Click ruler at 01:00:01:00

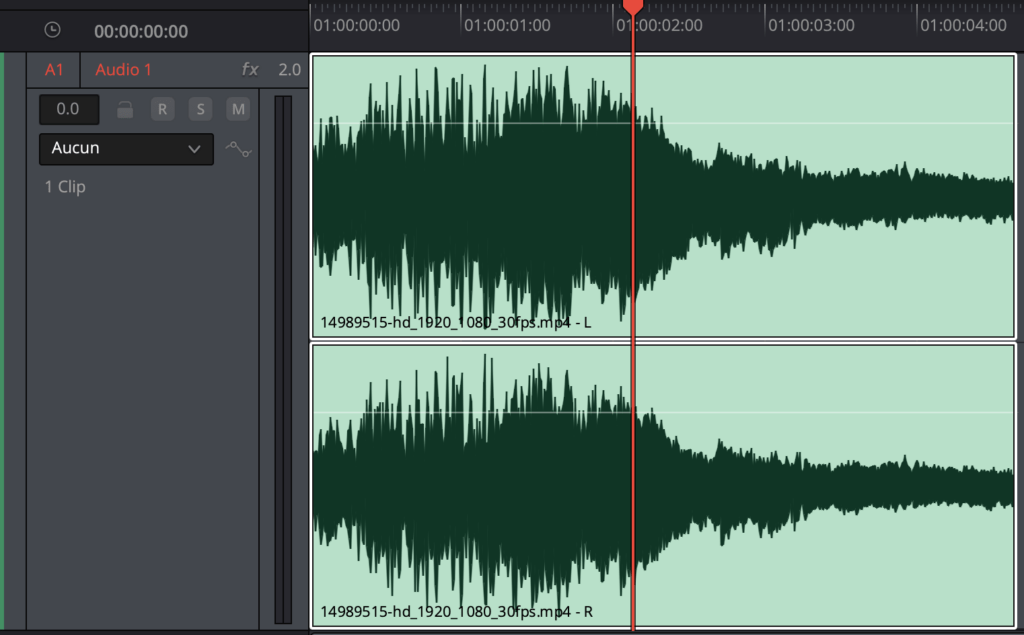click(507, 25)
